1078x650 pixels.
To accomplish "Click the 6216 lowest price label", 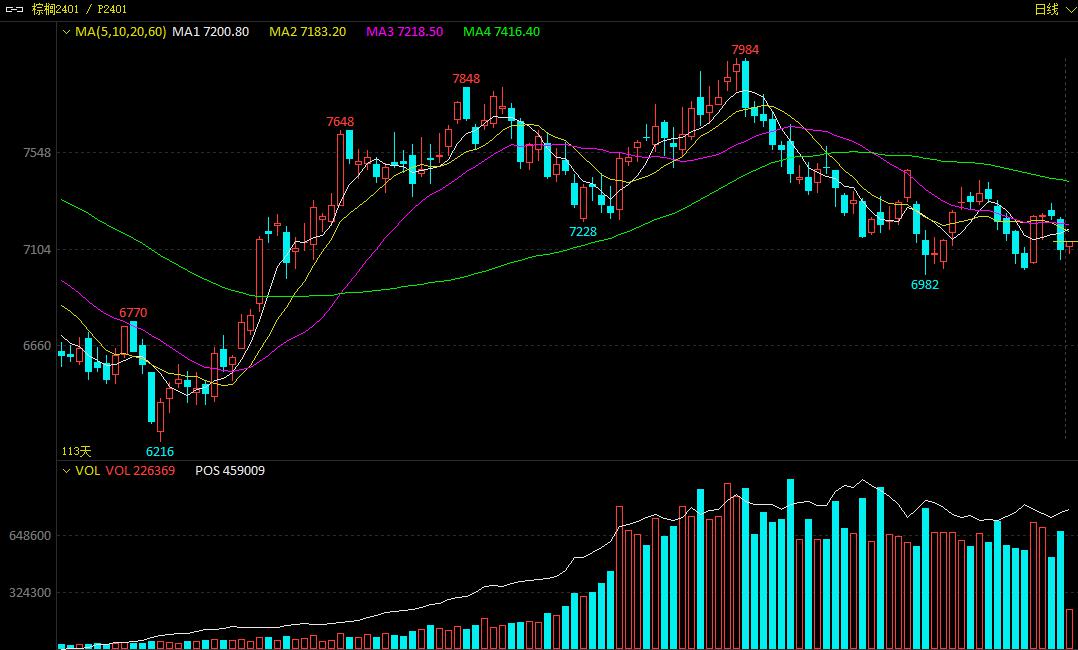I will point(160,452).
